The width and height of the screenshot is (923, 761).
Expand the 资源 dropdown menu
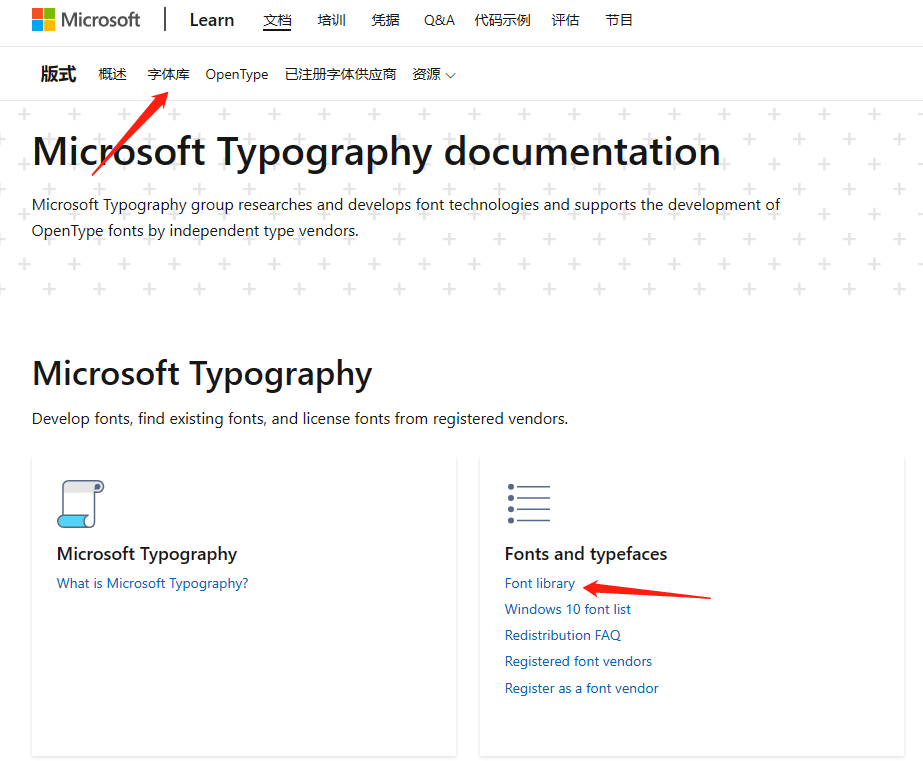pyautogui.click(x=434, y=74)
